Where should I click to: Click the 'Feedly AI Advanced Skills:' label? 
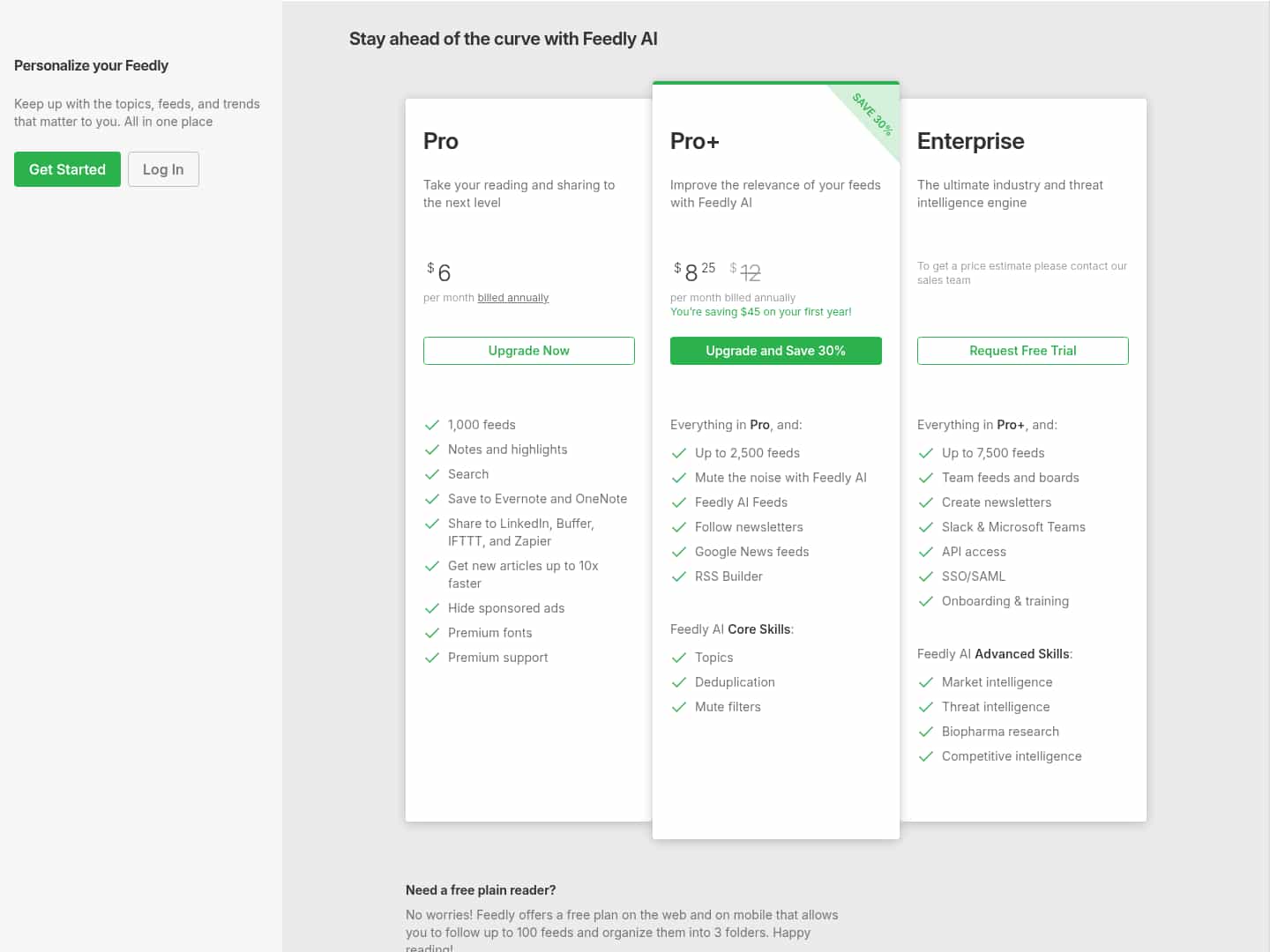[995, 654]
